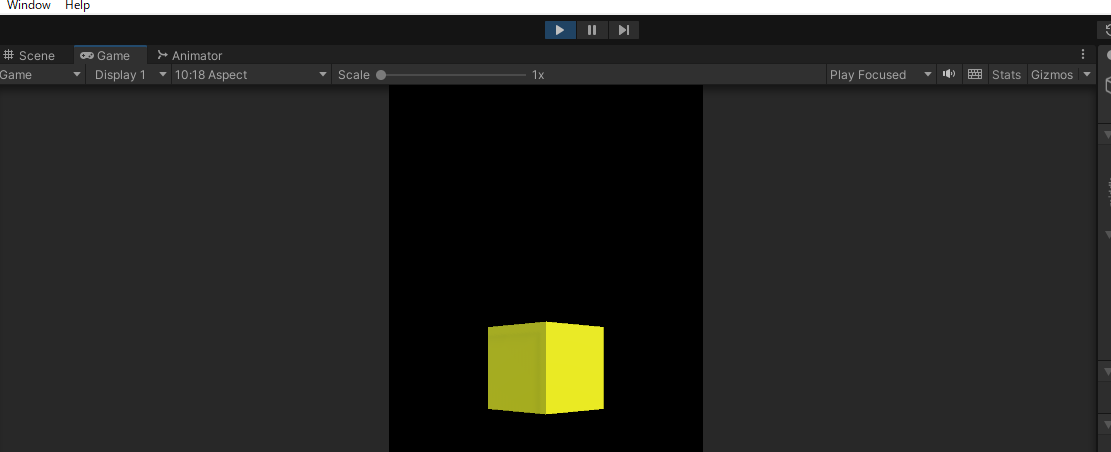Image resolution: width=1111 pixels, height=452 pixels.
Task: Toggle the keyboard shortcuts icon
Action: (x=975, y=74)
